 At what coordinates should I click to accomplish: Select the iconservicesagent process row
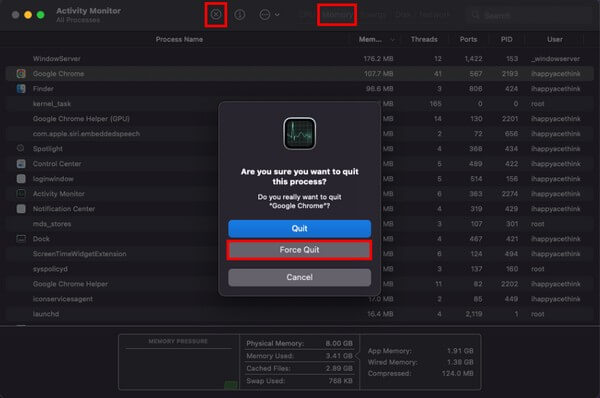point(300,299)
